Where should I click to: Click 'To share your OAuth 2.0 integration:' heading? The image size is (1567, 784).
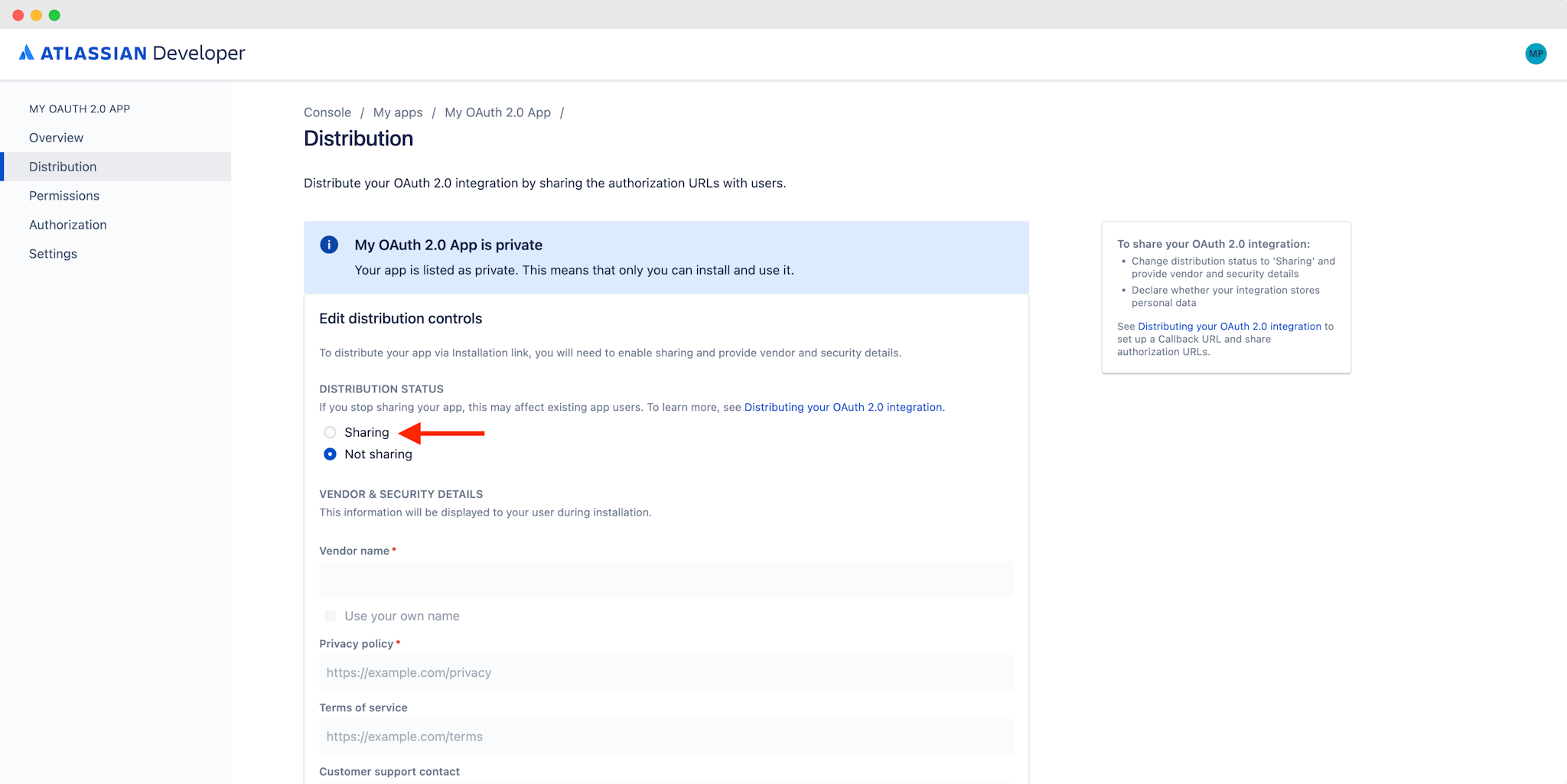1214,244
